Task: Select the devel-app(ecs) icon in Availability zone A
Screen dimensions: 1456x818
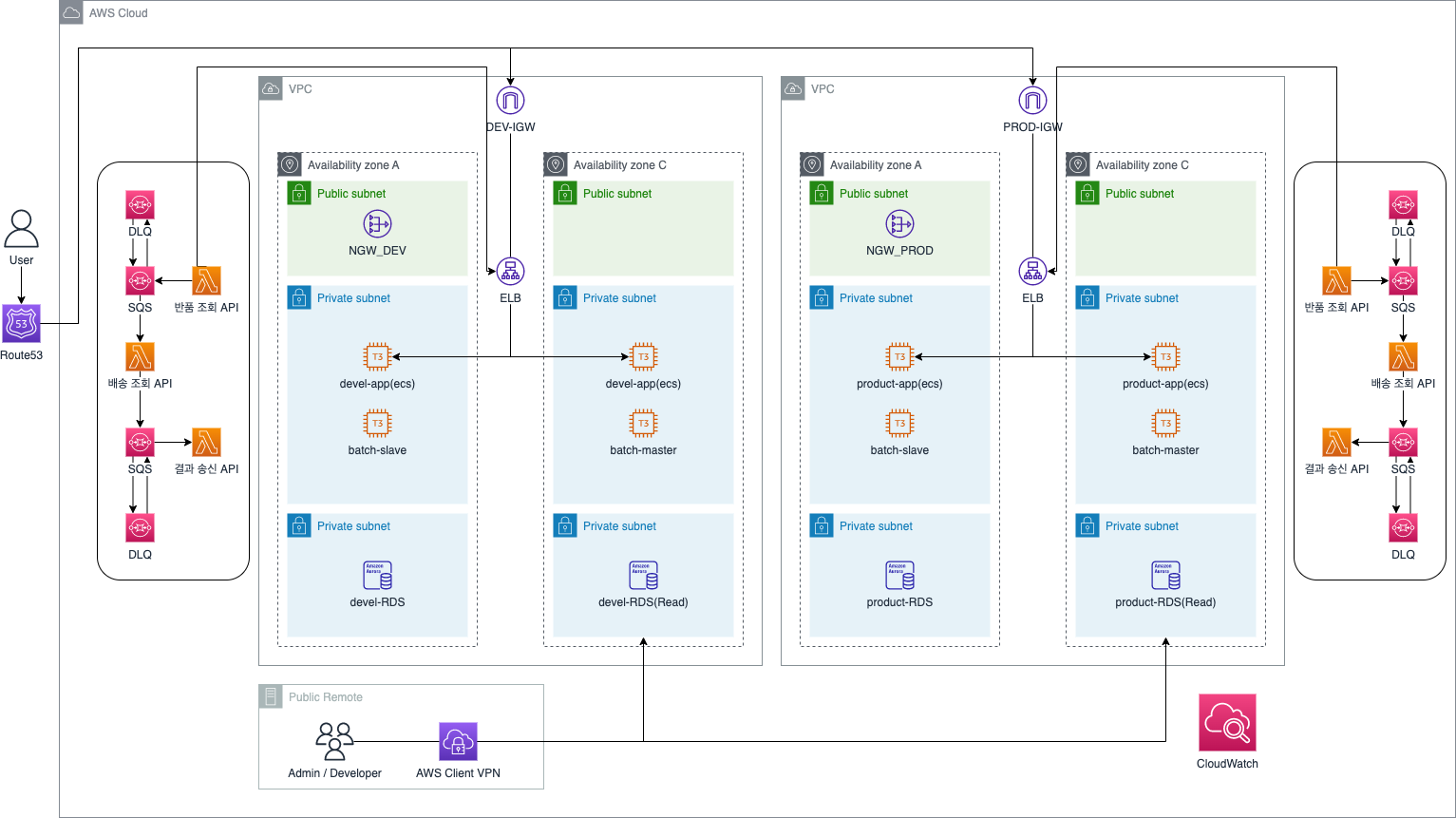Action: [x=377, y=356]
